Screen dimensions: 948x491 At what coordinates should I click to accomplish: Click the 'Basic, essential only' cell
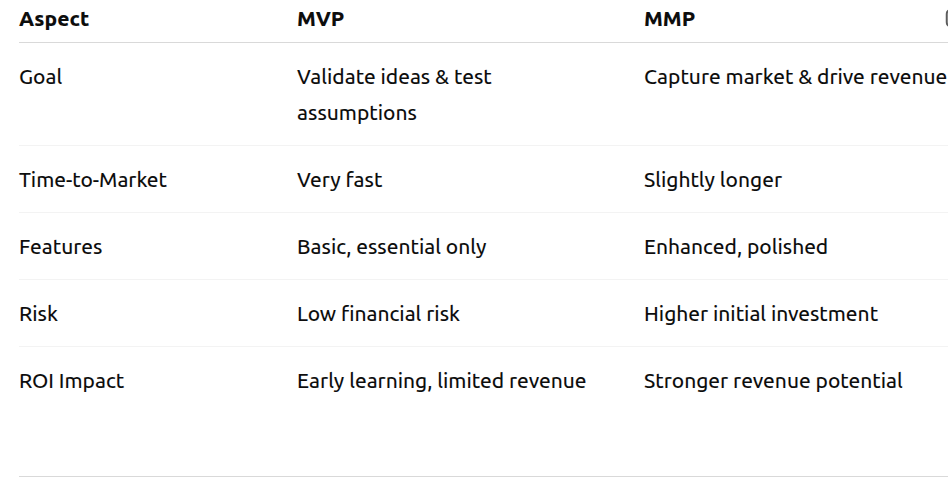391,247
